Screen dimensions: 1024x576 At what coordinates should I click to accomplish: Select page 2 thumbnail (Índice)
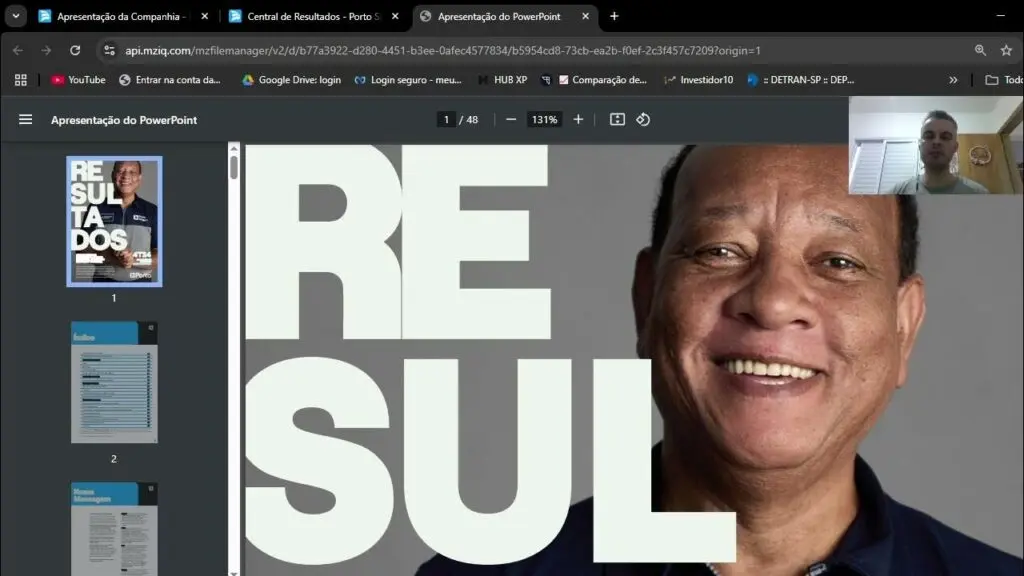(114, 382)
